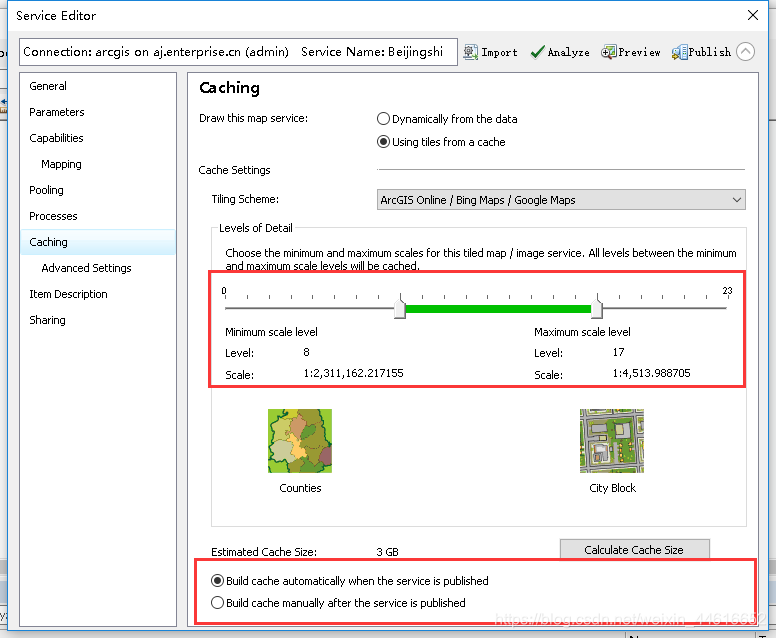Click the Counties thumbnail image

coord(300,441)
